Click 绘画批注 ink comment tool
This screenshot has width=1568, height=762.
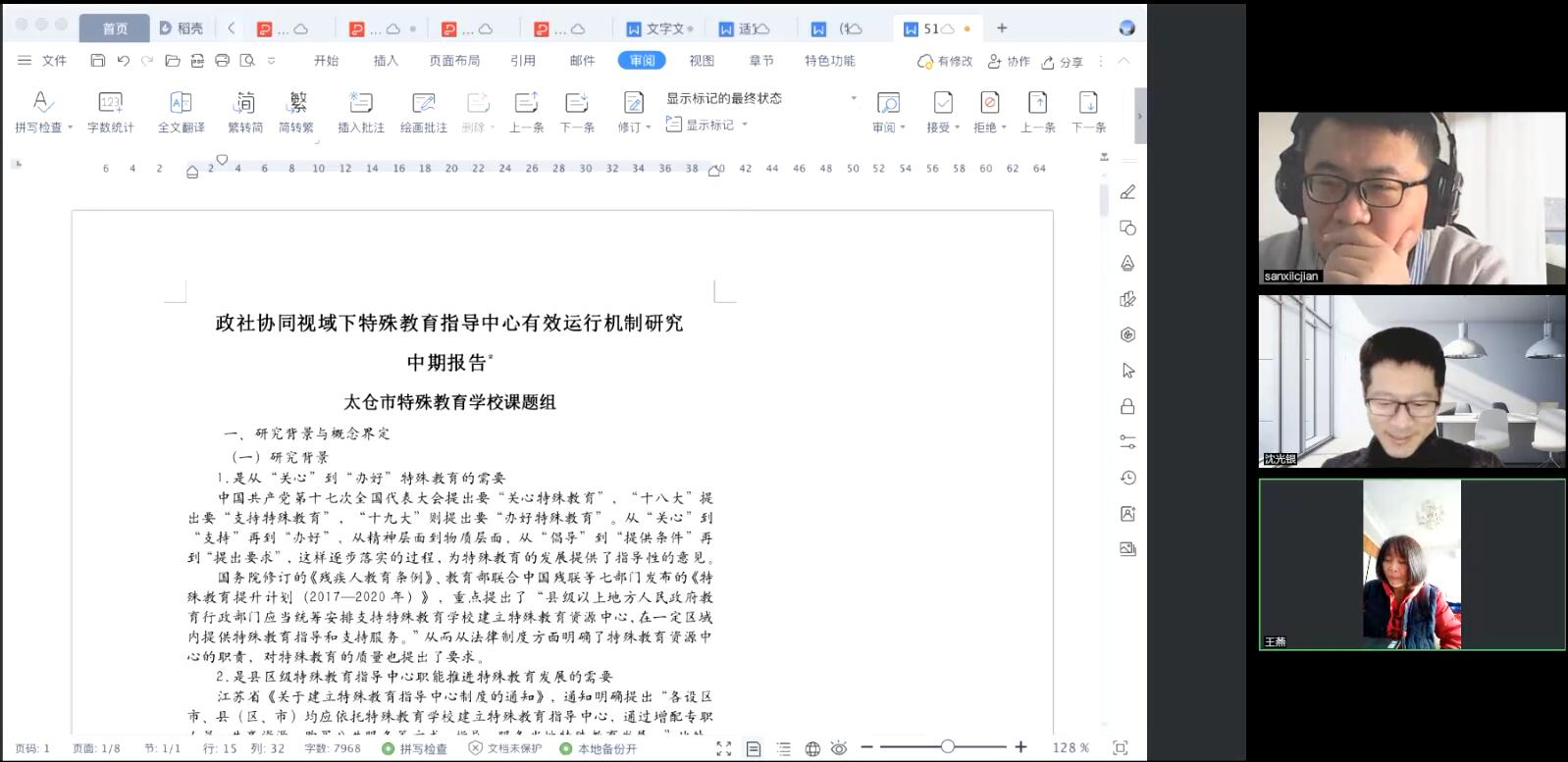(x=424, y=112)
